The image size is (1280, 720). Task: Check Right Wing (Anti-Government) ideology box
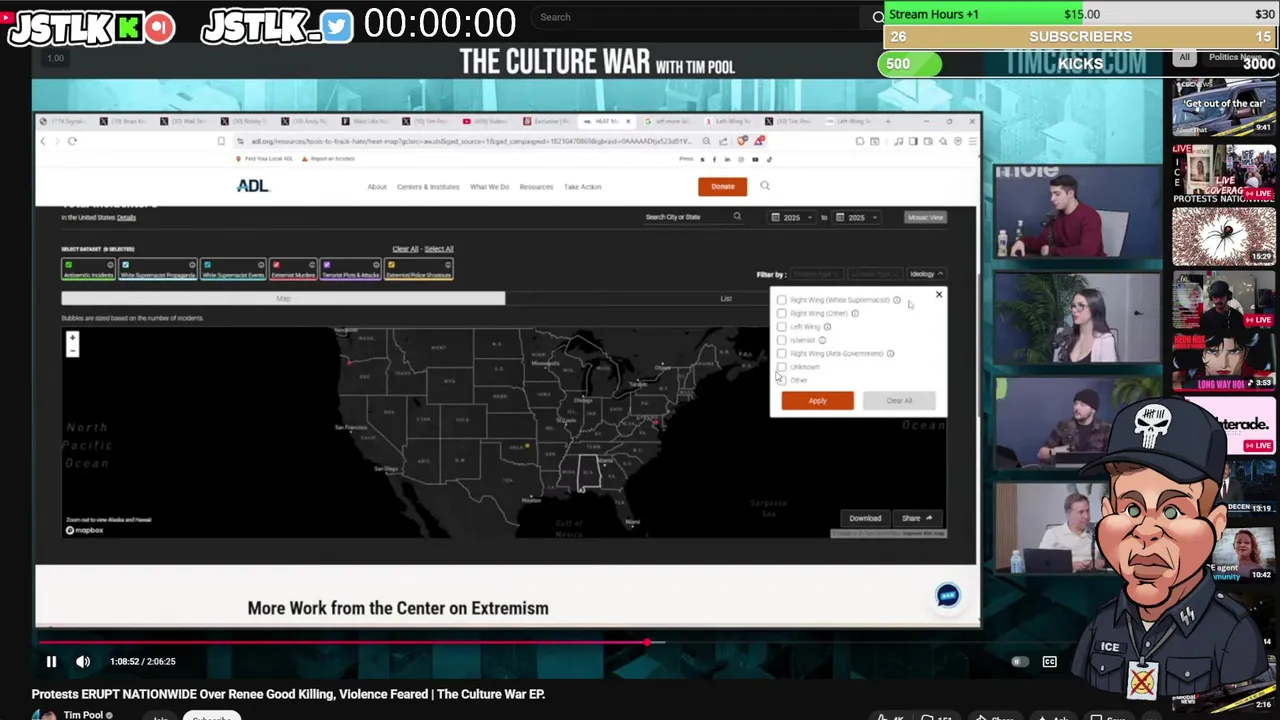click(782, 353)
